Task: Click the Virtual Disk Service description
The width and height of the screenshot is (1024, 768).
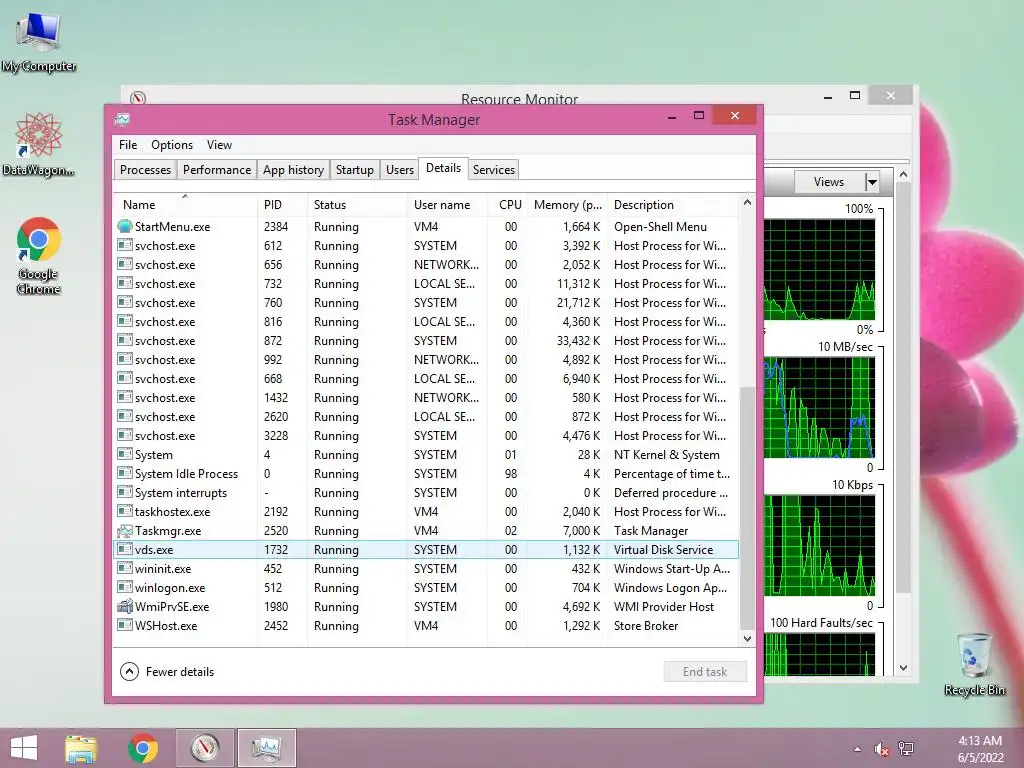Action: [x=663, y=550]
